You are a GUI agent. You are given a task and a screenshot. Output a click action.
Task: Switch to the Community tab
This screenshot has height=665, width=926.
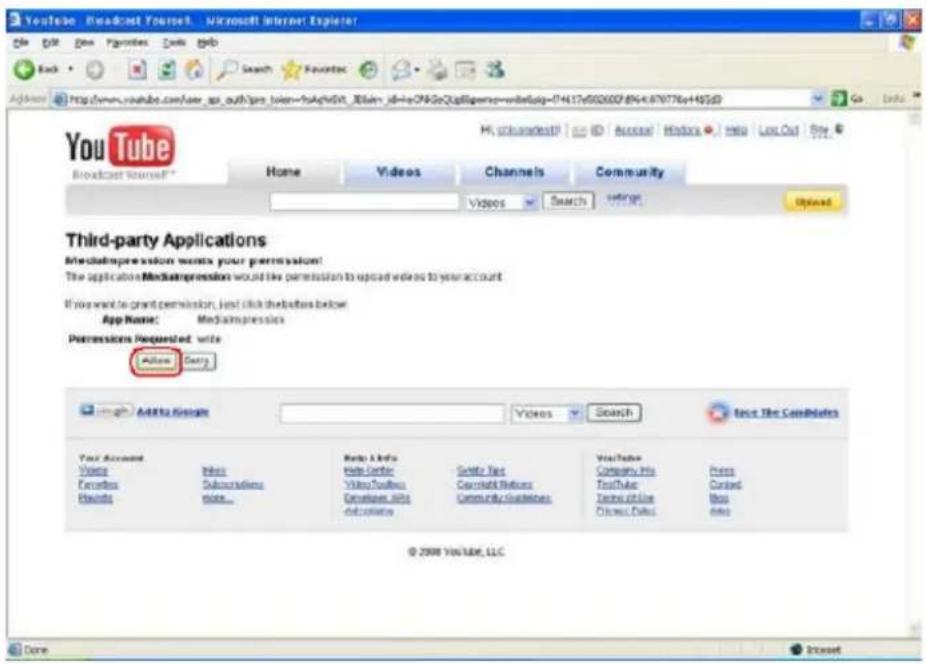(x=630, y=172)
